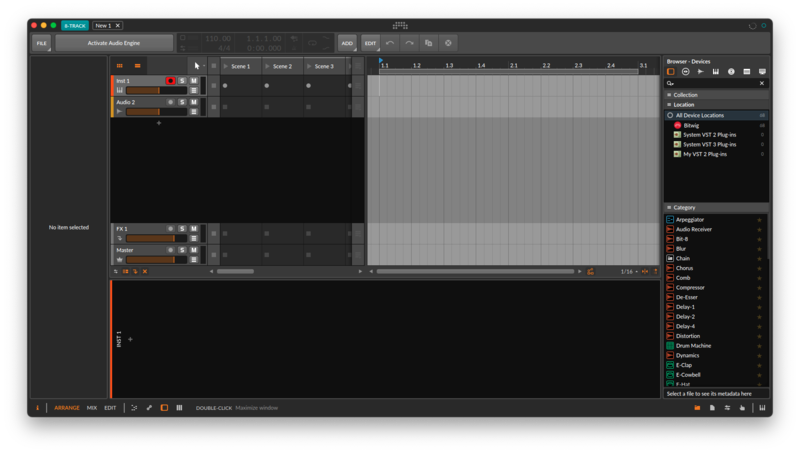Open beat grid 1/16 dropdown
Image resolution: width=800 pixels, height=453 pixels.
[x=629, y=271]
